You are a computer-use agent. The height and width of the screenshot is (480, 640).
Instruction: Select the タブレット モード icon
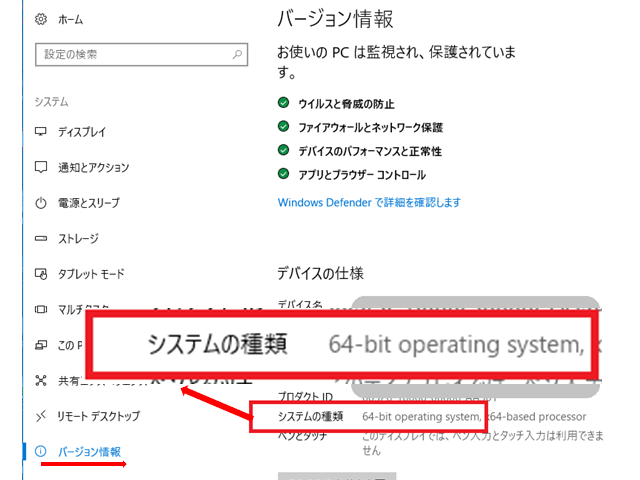[41, 274]
